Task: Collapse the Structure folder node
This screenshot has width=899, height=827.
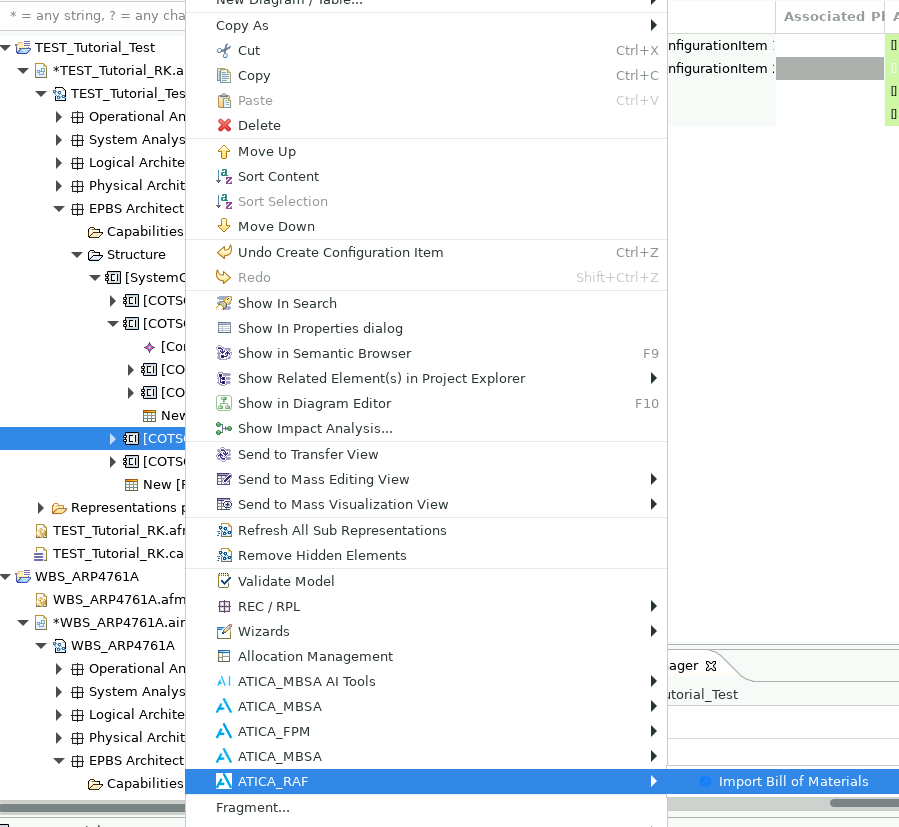Action: pos(77,255)
